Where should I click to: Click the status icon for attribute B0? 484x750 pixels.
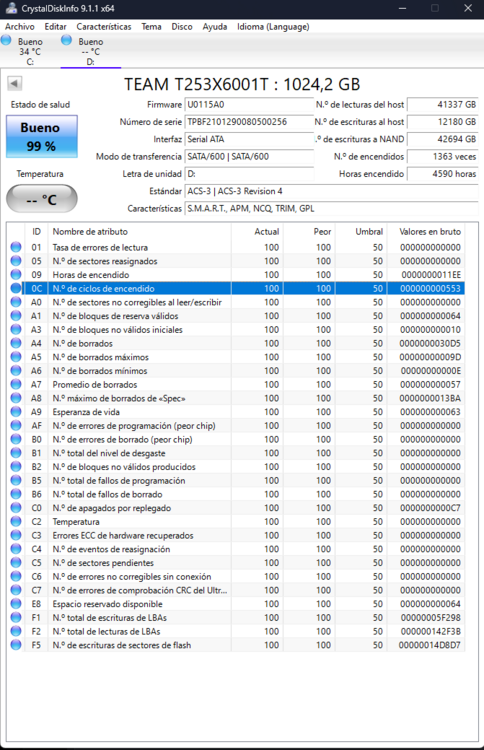click(x=16, y=439)
